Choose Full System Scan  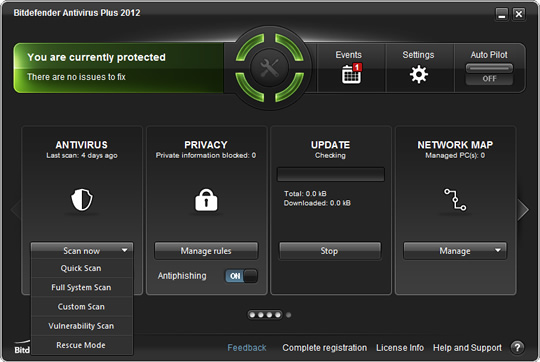click(82, 287)
